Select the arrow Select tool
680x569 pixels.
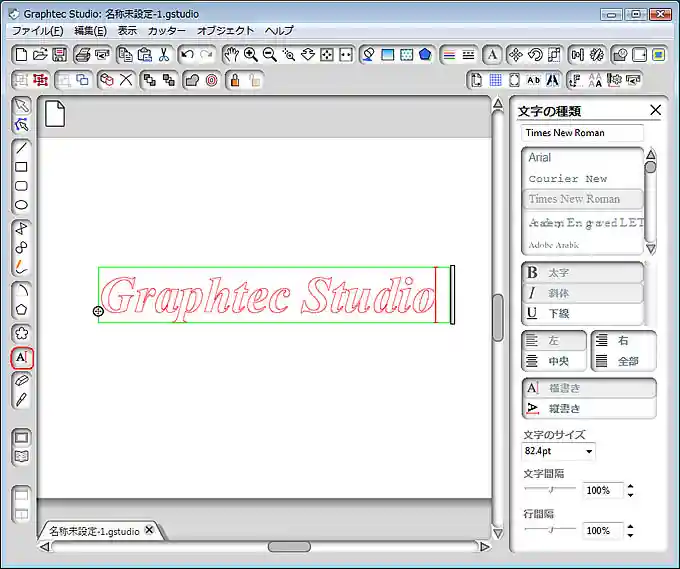(21, 105)
